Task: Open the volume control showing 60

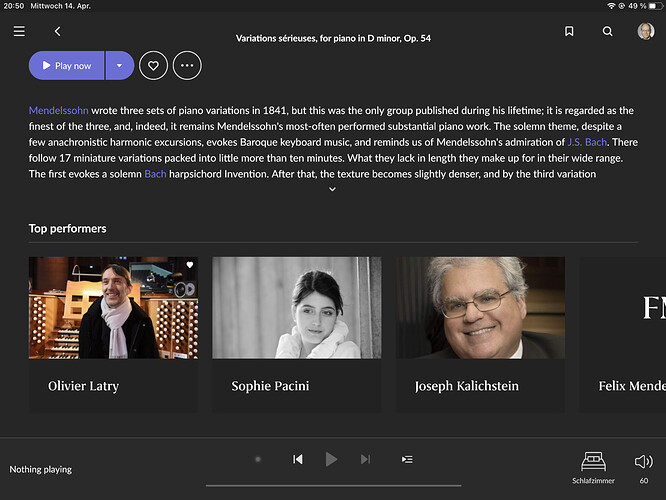Action: pyautogui.click(x=644, y=467)
